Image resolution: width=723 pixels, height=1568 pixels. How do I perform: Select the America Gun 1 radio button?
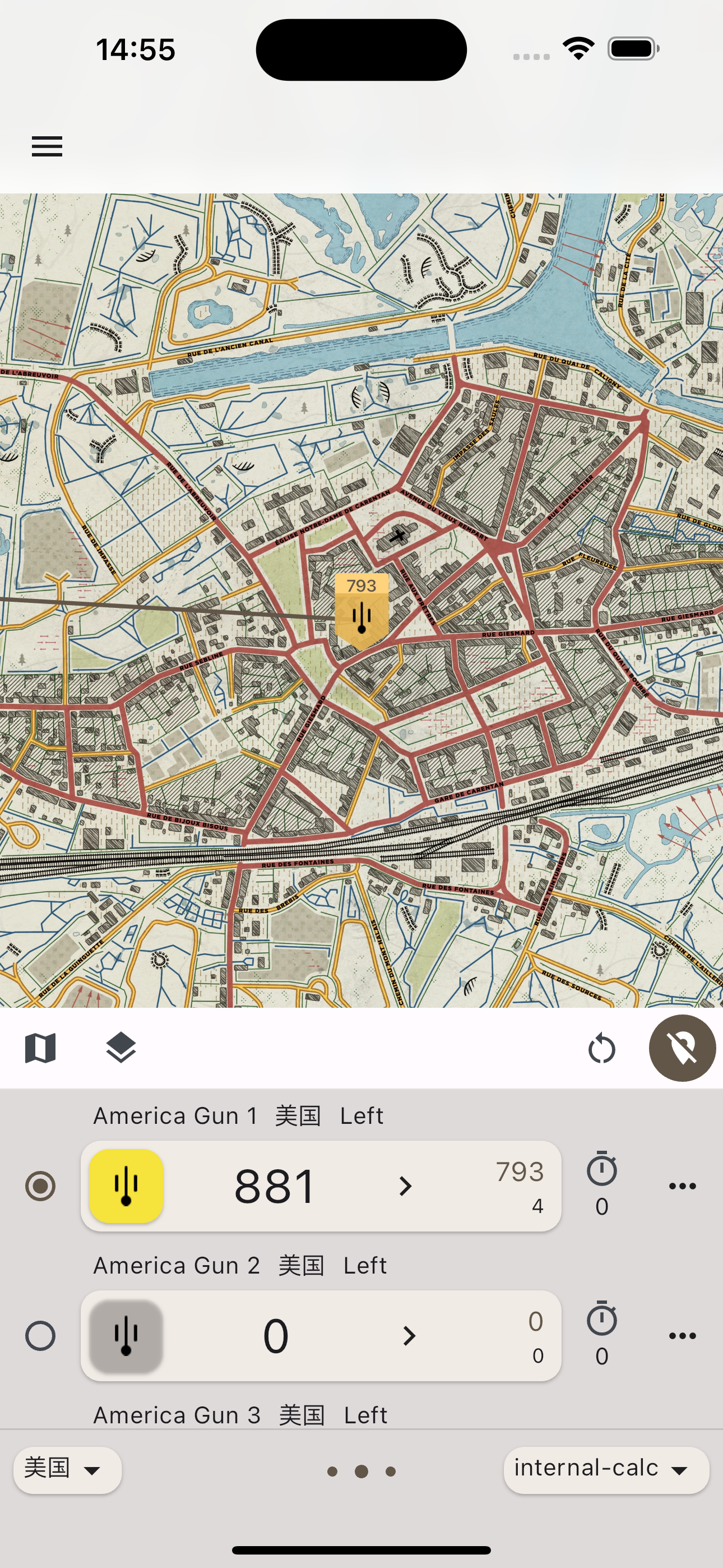tap(41, 1186)
